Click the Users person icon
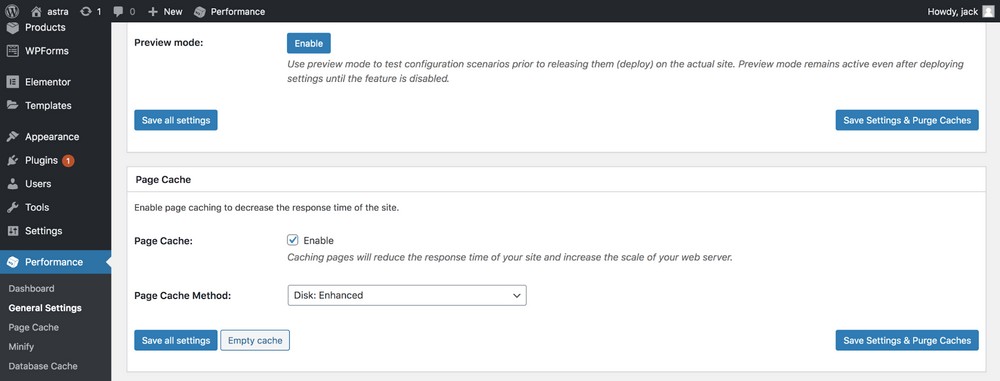The height and width of the screenshot is (381, 1000). click(12, 184)
